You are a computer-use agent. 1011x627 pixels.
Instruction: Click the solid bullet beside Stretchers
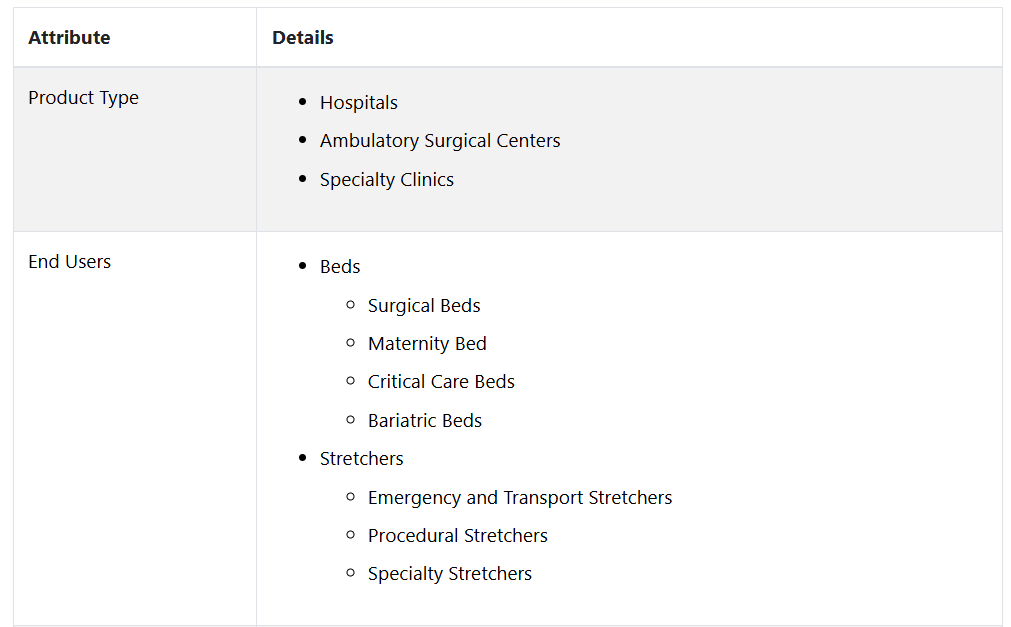pyautogui.click(x=303, y=458)
